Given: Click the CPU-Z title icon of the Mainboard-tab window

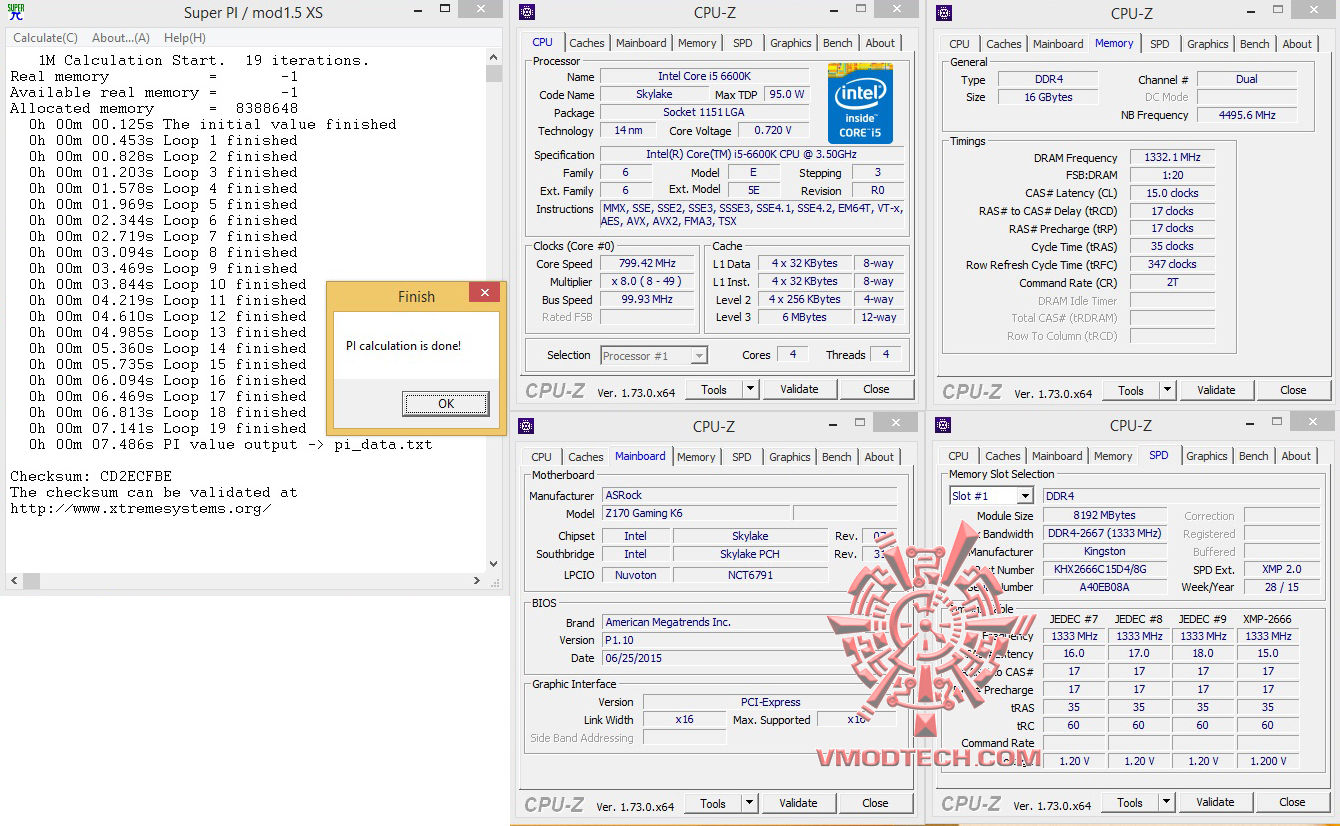Looking at the screenshot, I should click(x=527, y=426).
